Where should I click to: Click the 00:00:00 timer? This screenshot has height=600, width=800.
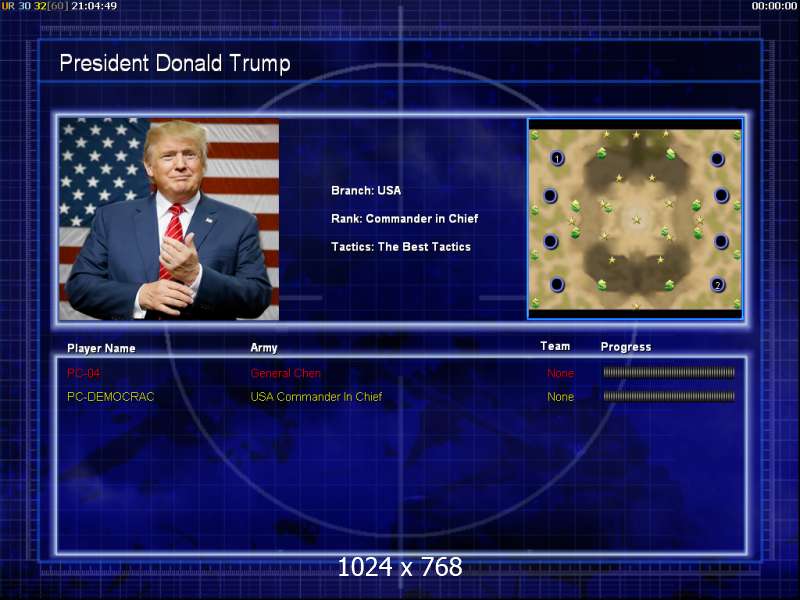(774, 6)
